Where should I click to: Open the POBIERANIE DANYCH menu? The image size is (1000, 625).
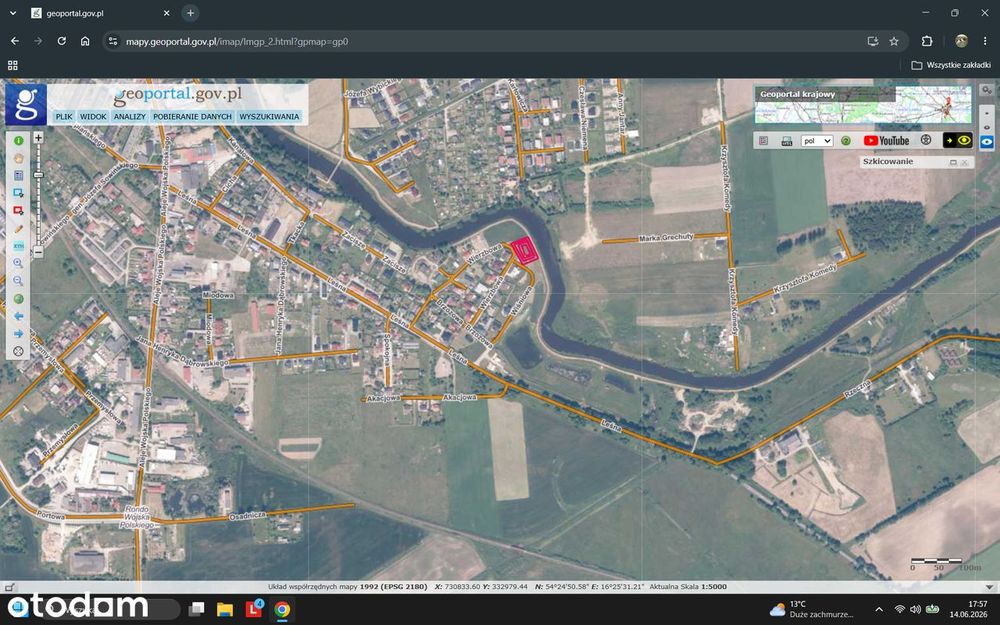[193, 117]
